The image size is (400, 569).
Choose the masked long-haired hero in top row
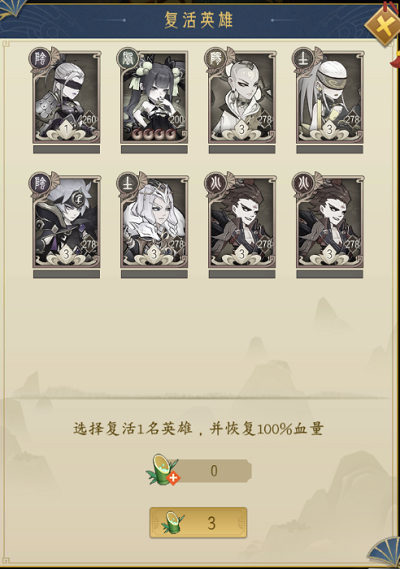pos(330,97)
